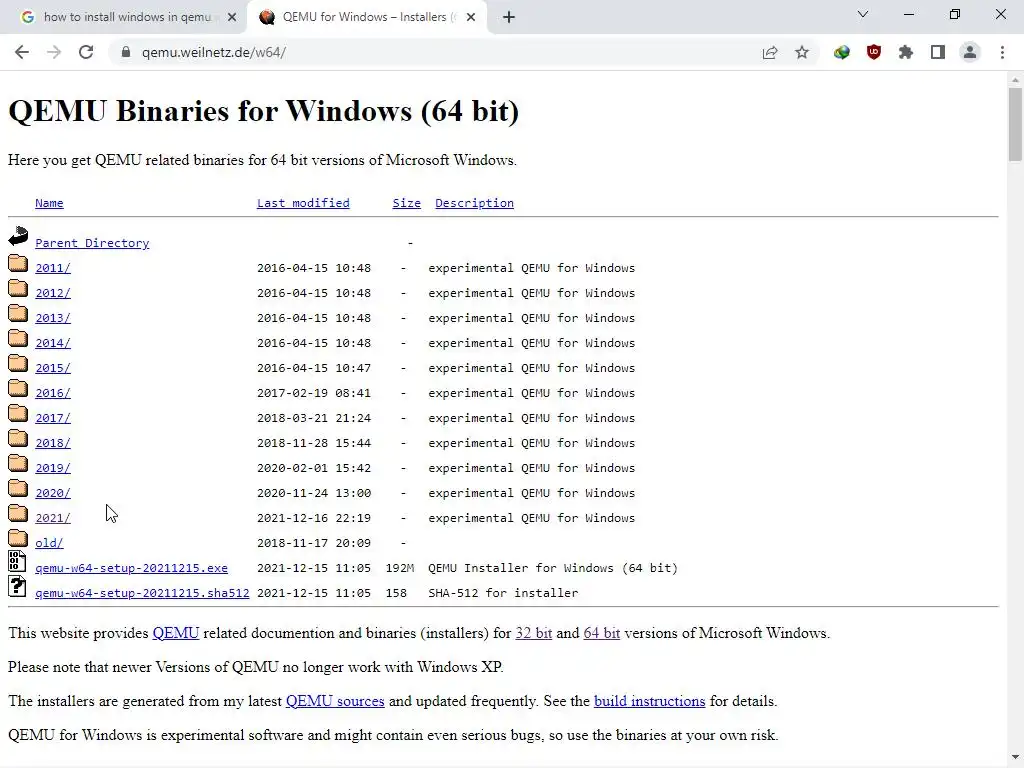Open the 2012/ folder link

tap(53, 293)
